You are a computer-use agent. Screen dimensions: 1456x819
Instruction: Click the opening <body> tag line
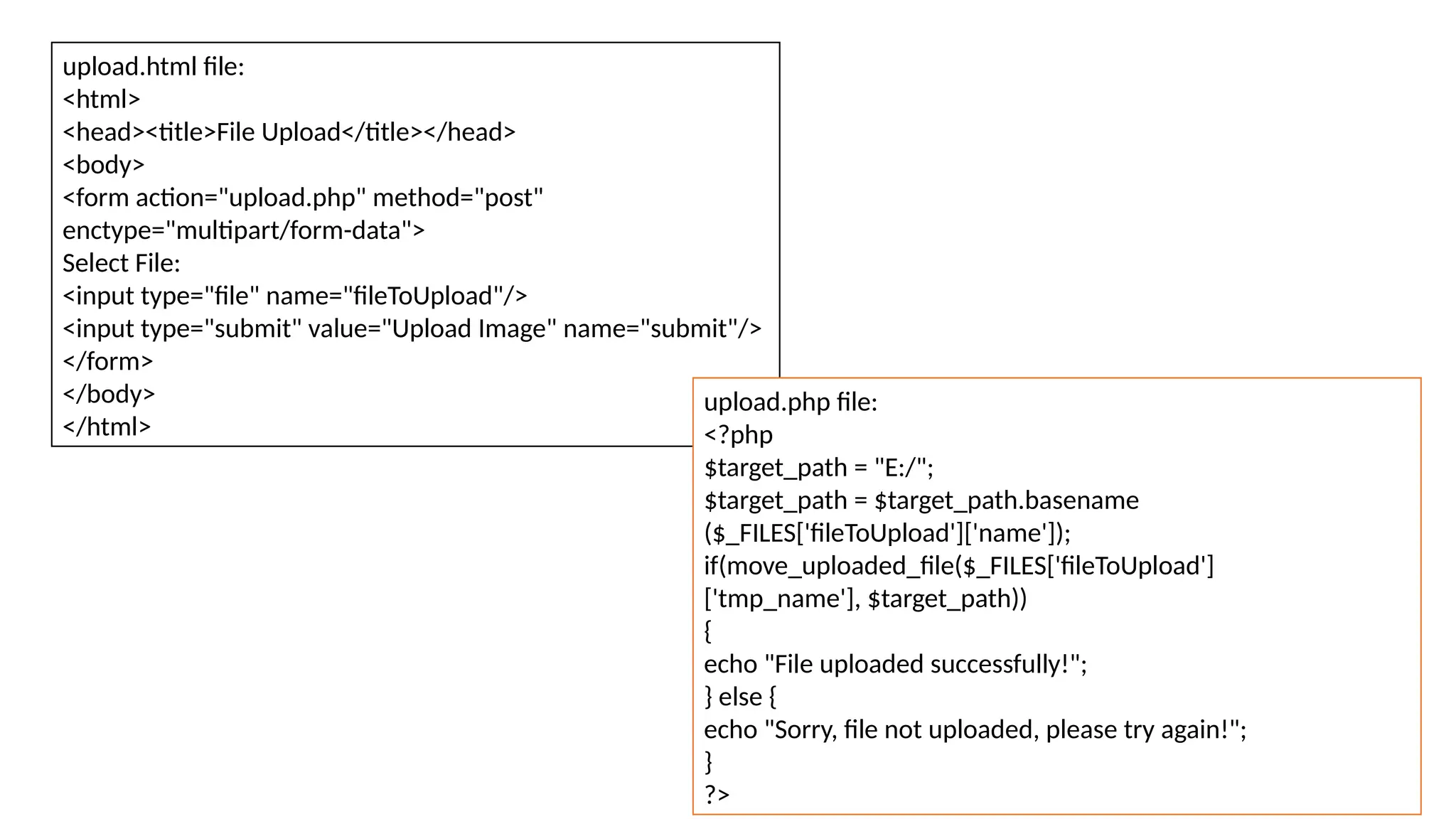click(x=103, y=165)
